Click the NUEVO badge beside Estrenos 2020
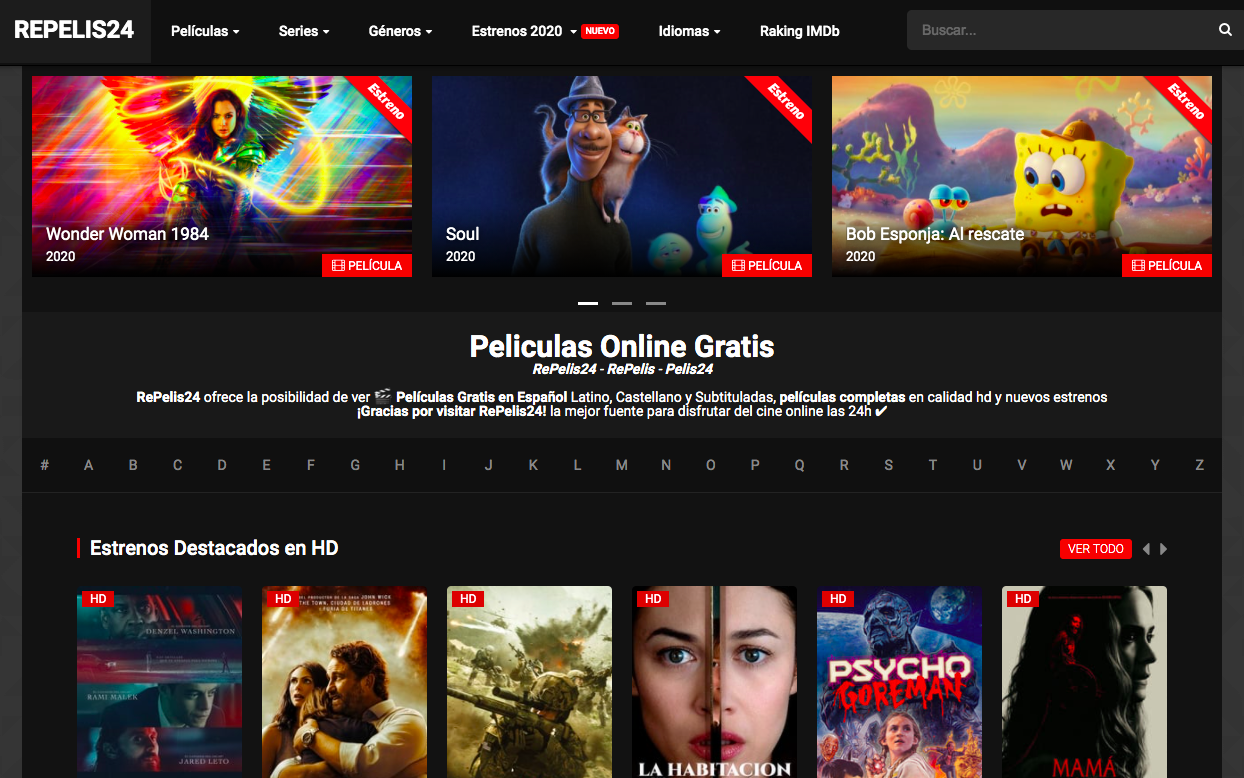 600,31
